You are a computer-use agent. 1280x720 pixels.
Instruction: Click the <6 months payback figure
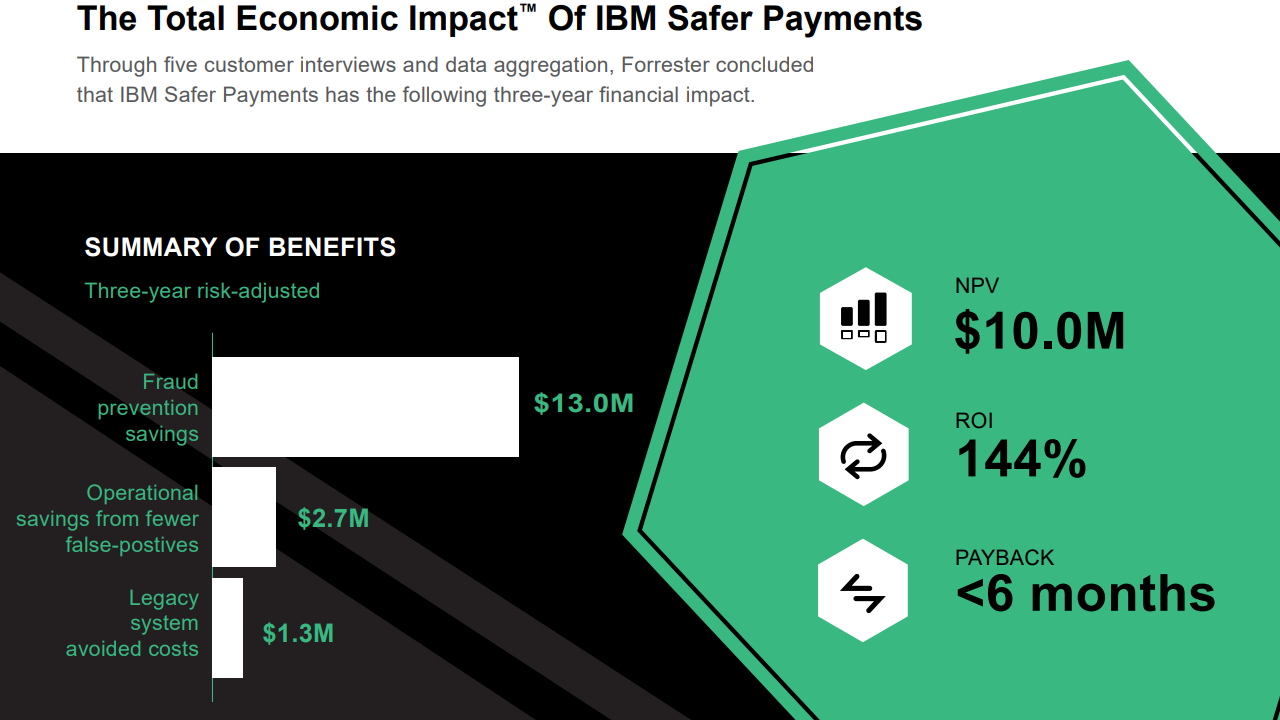point(1085,593)
